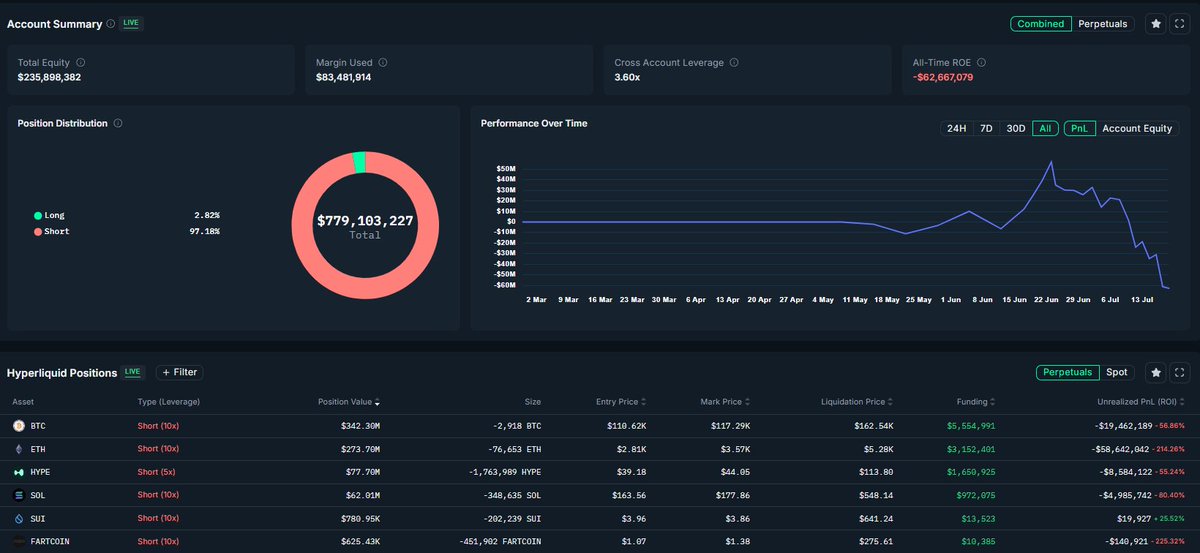Select the All performance timeframe

(x=1045, y=128)
